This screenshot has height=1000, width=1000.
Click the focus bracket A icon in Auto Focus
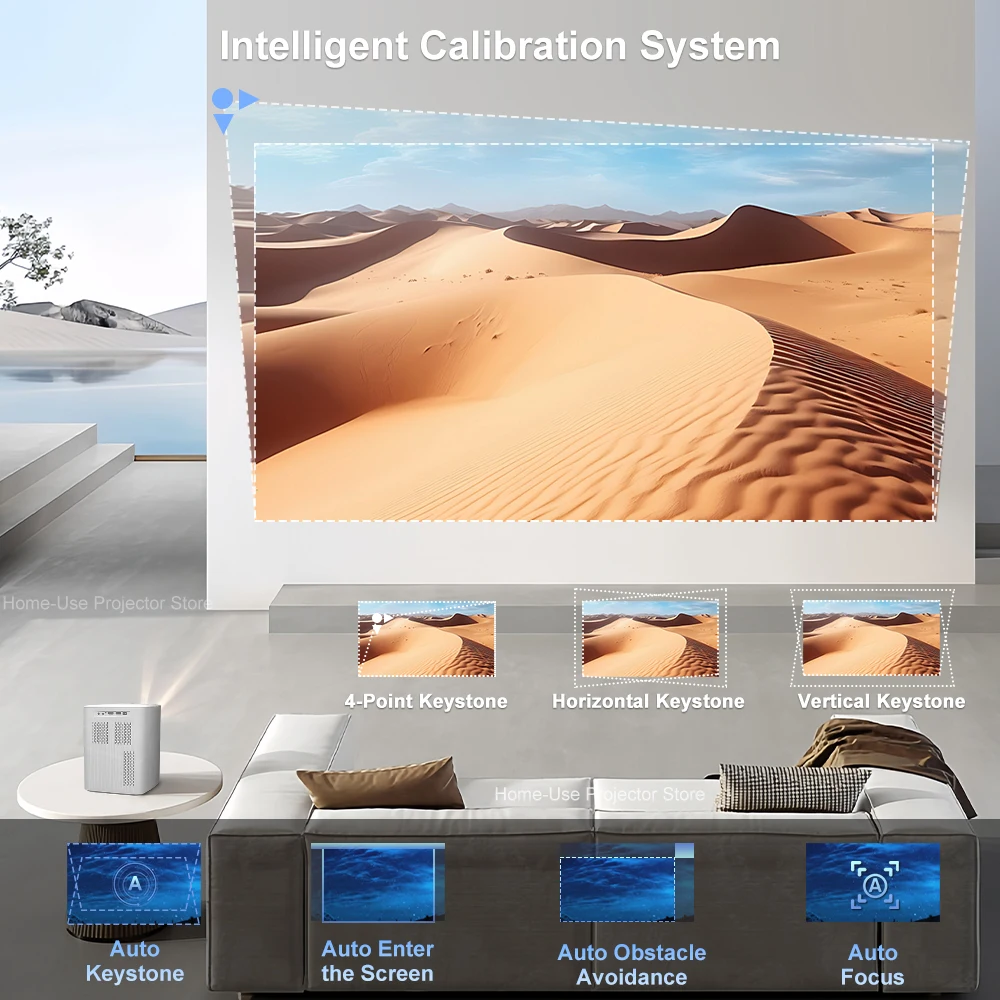coord(875,885)
